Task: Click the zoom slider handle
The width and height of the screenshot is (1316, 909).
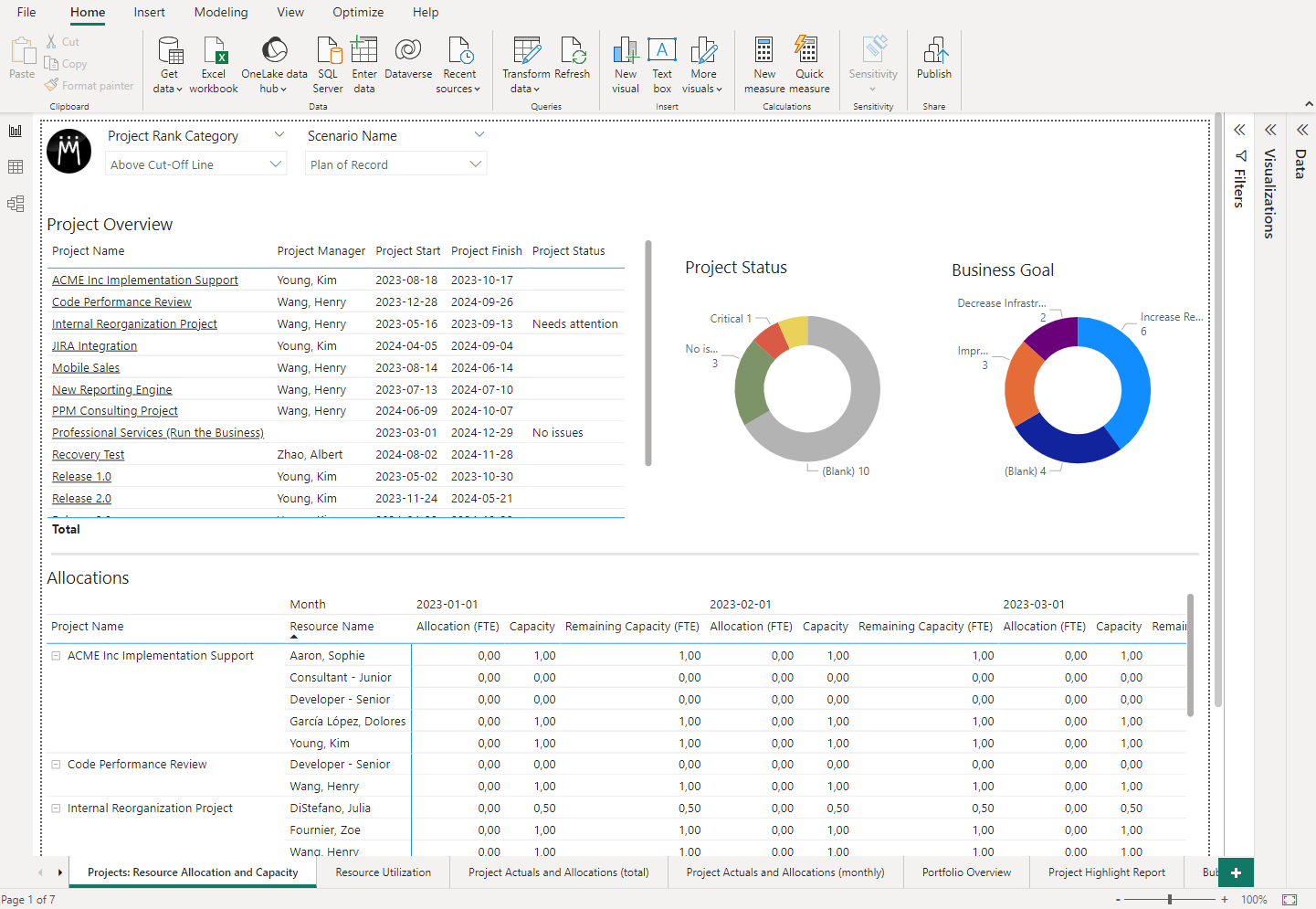Action: point(1170,900)
